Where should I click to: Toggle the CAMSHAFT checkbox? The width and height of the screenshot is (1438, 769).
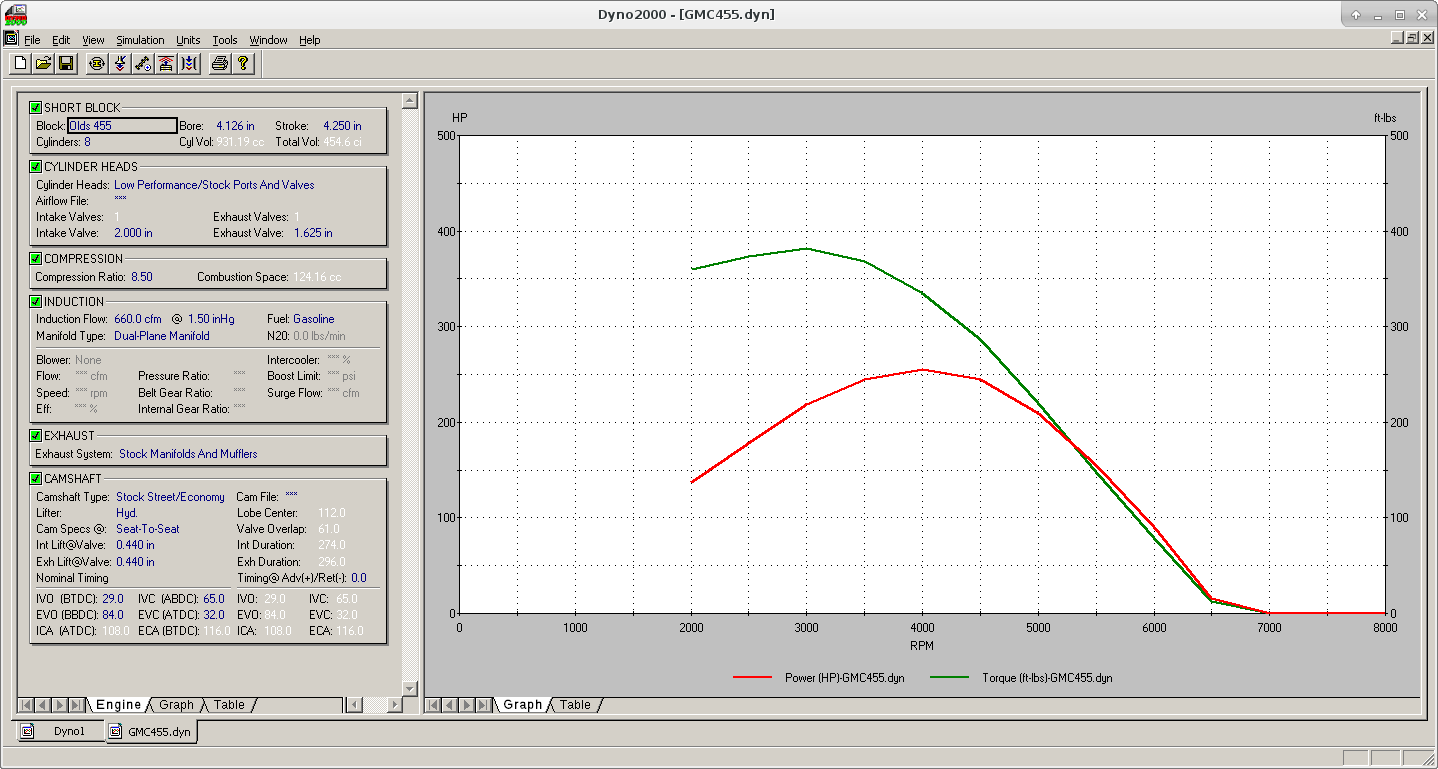pos(36,478)
